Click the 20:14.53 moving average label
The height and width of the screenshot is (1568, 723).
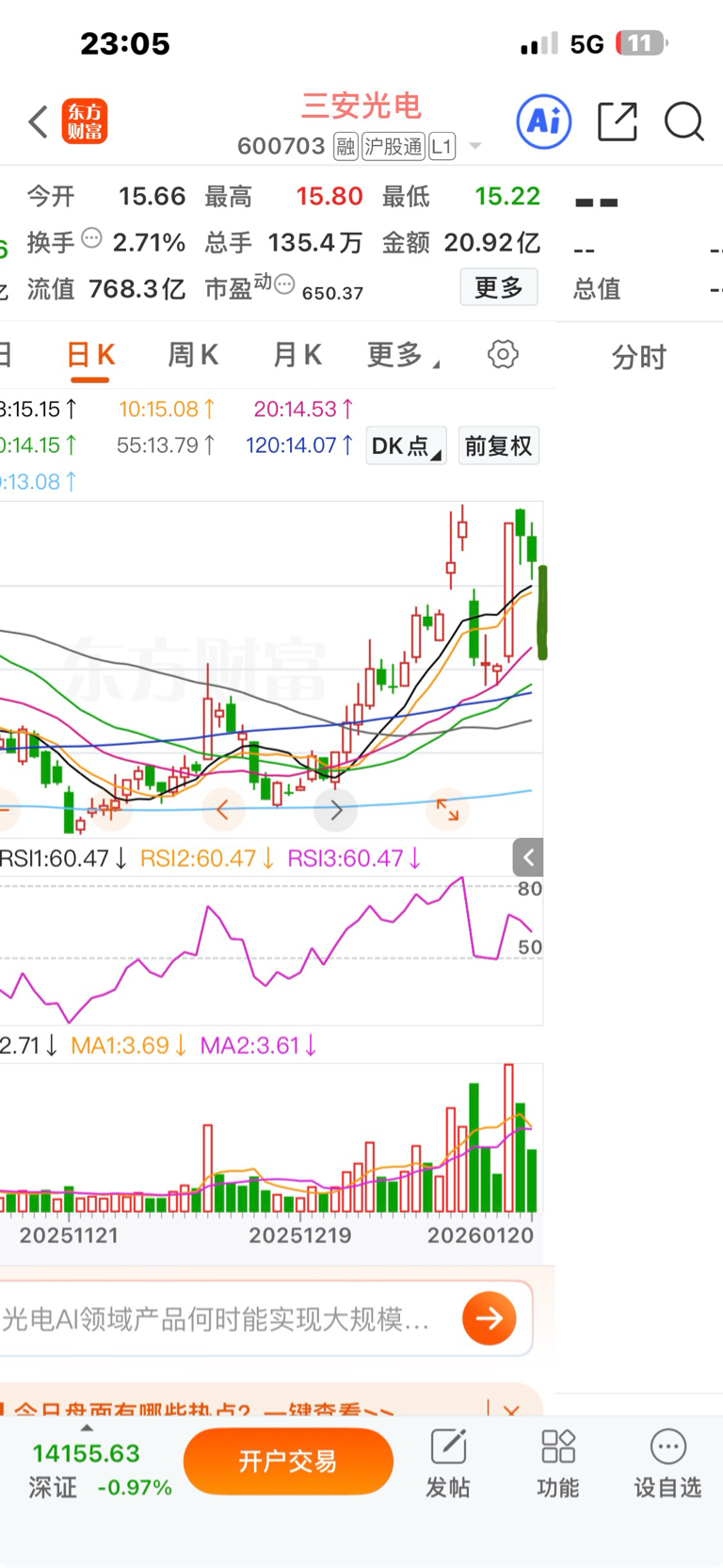[303, 409]
